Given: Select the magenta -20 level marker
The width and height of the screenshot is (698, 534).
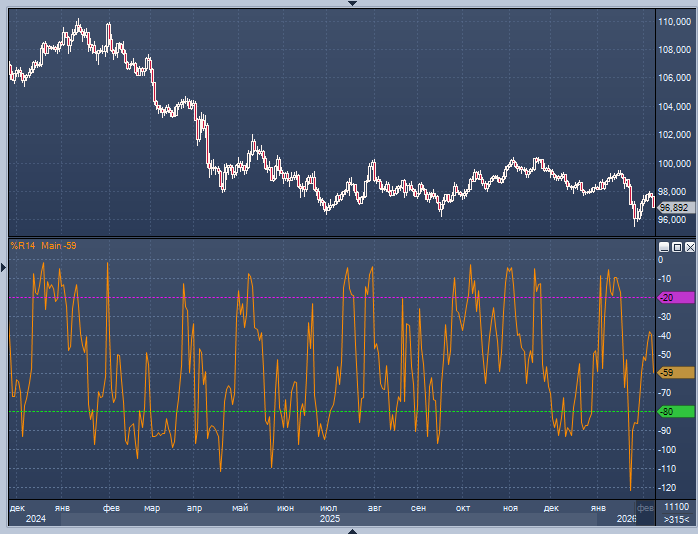Looking at the screenshot, I should coord(667,298).
